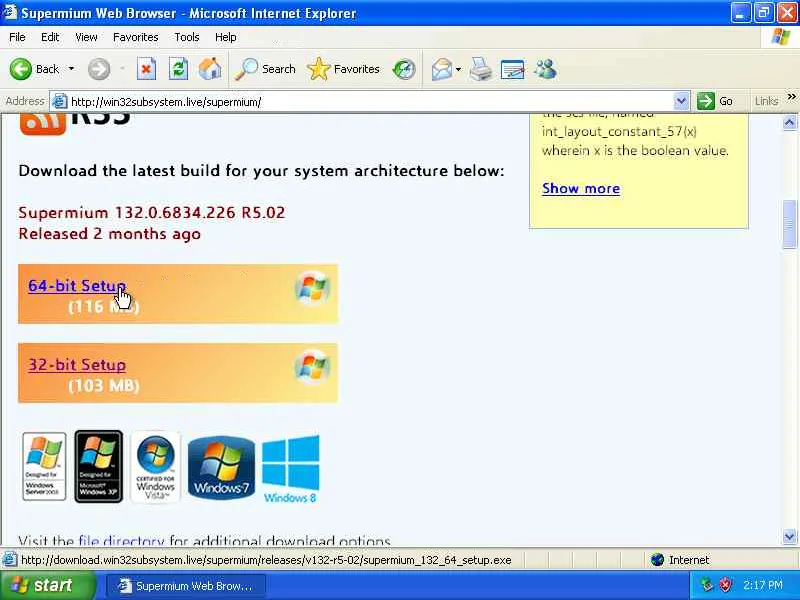Click the scrollbar up arrow

click(789, 122)
